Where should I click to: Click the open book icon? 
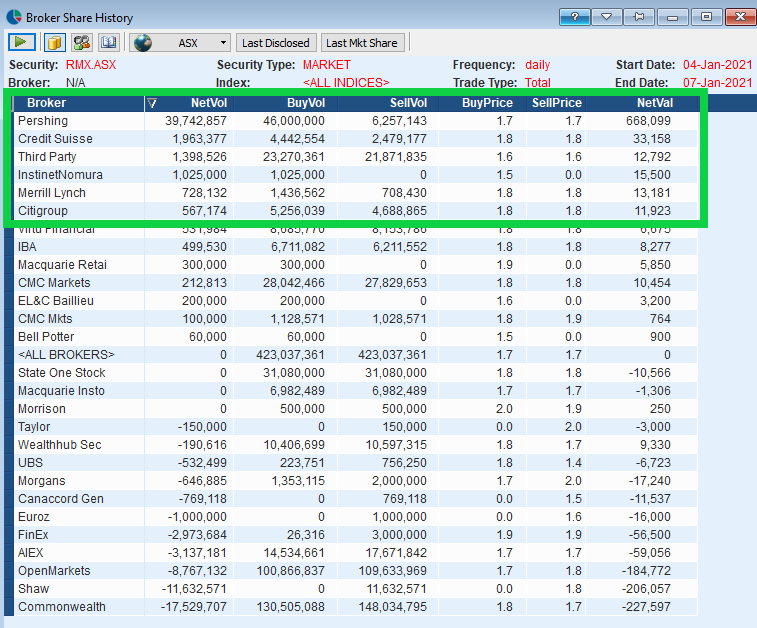(x=109, y=42)
